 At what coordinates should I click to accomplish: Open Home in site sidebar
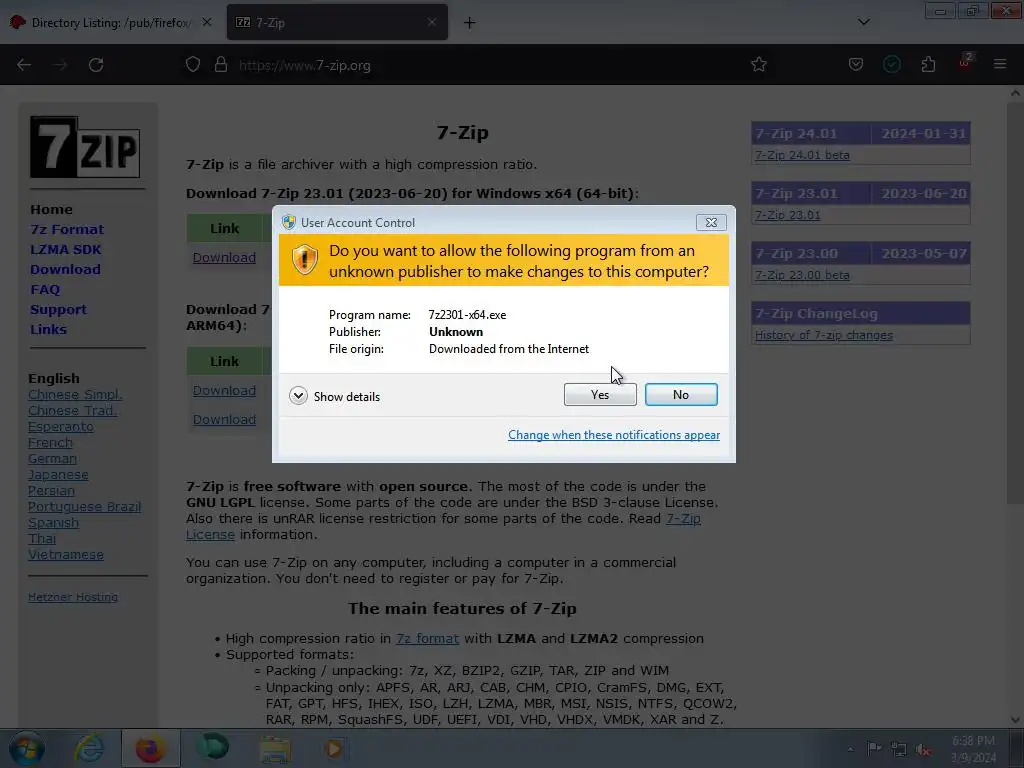(x=51, y=210)
